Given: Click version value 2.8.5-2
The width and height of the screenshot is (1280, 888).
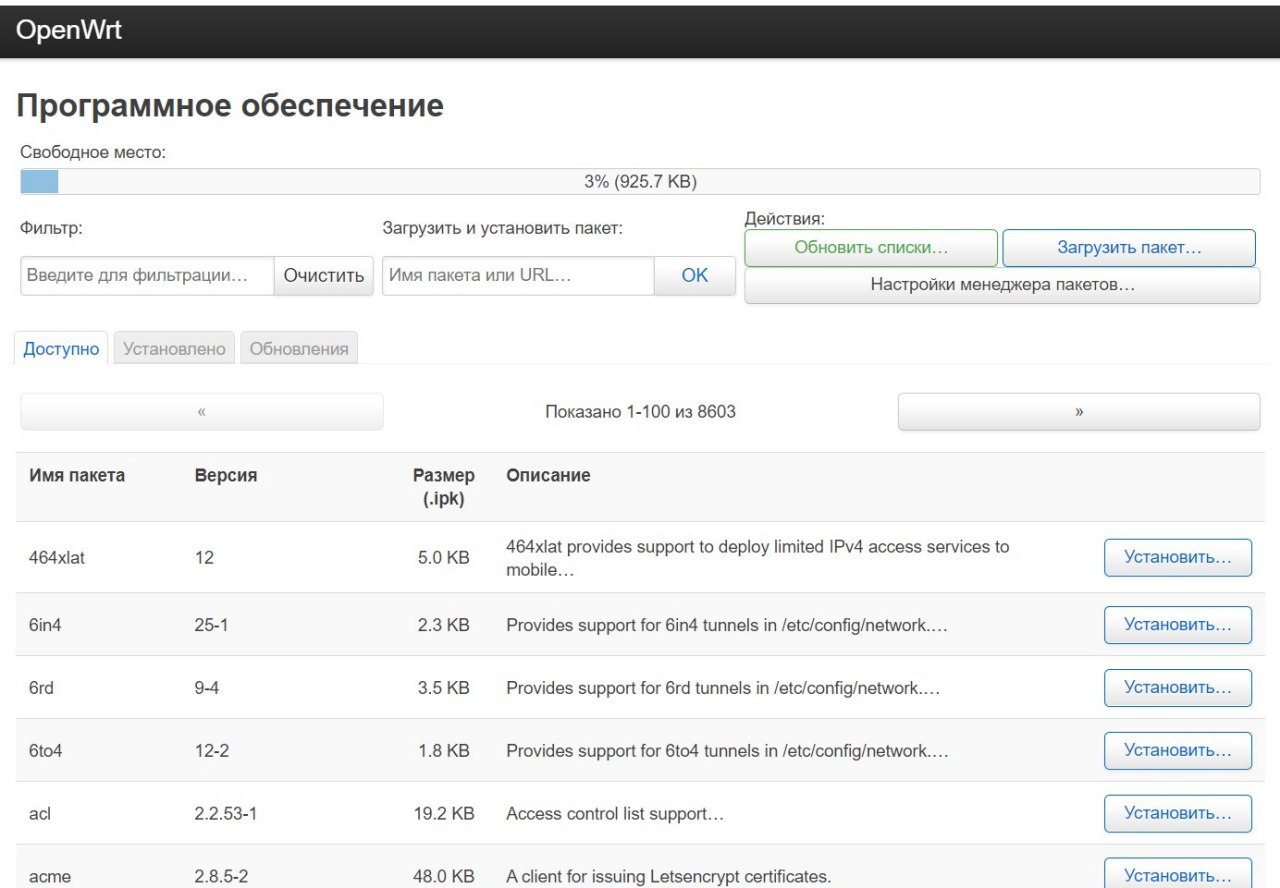Looking at the screenshot, I should coord(221,877).
